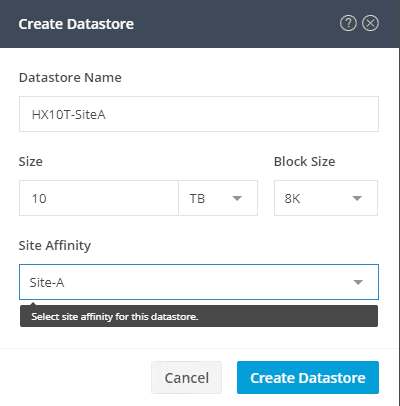Cancel the datastore creation

(x=186, y=377)
